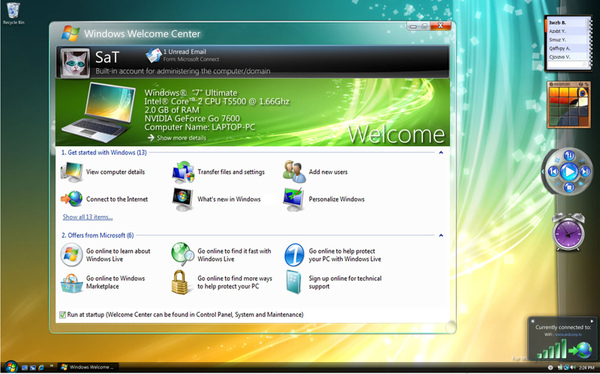Image resolution: width=600 pixels, height=374 pixels.
Task: Open the Personalize Windows icon
Action: pyautogui.click(x=294, y=199)
